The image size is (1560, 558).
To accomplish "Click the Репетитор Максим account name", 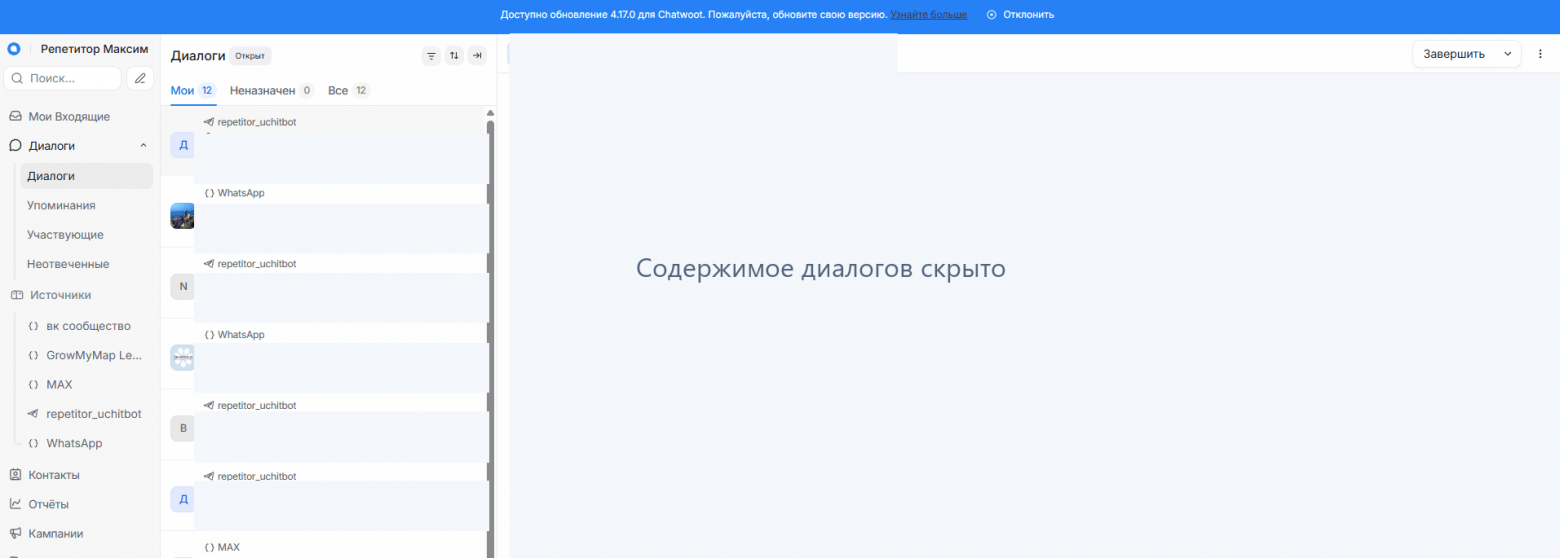I will [94, 48].
